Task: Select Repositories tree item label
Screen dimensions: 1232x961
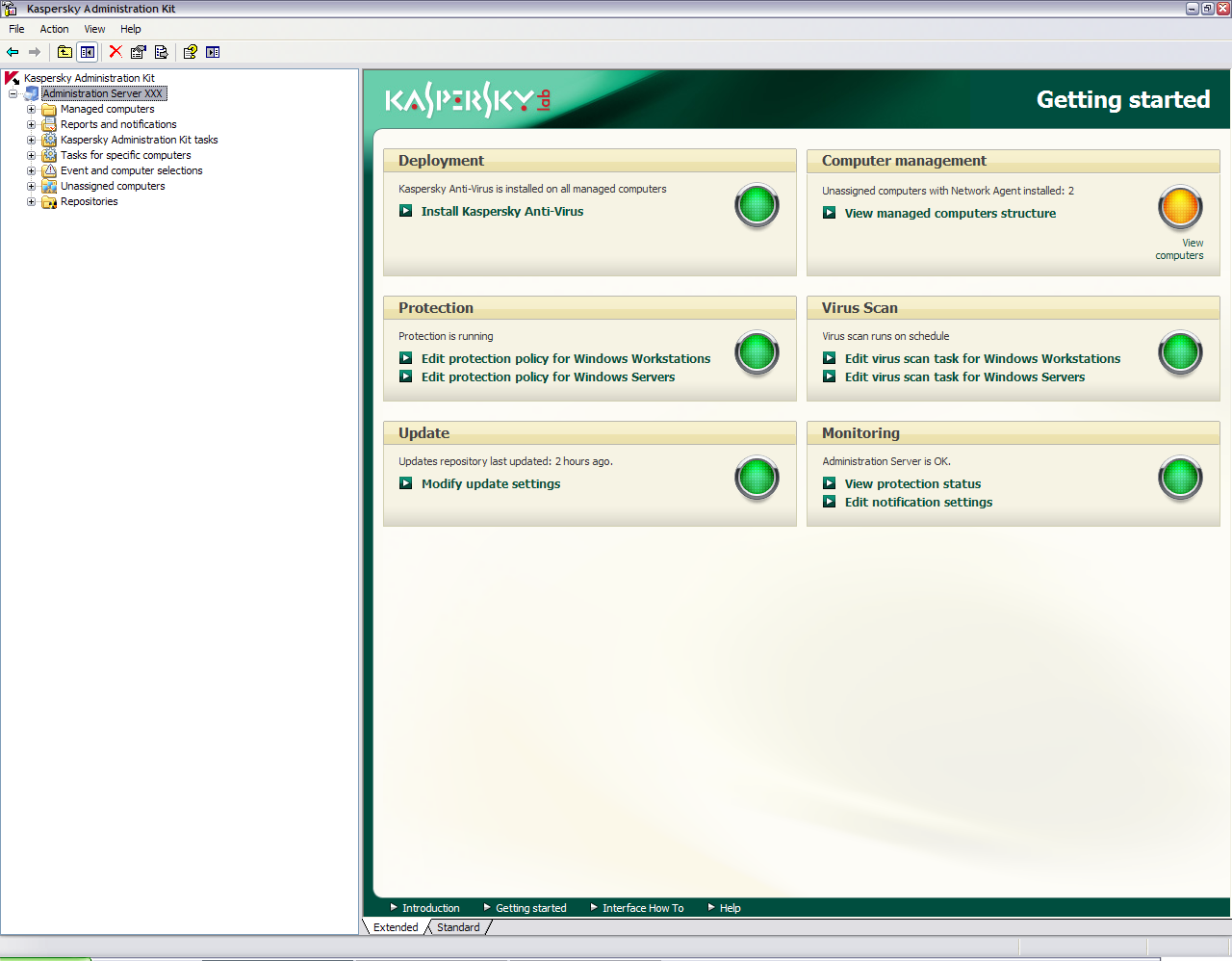Action: click(x=89, y=201)
